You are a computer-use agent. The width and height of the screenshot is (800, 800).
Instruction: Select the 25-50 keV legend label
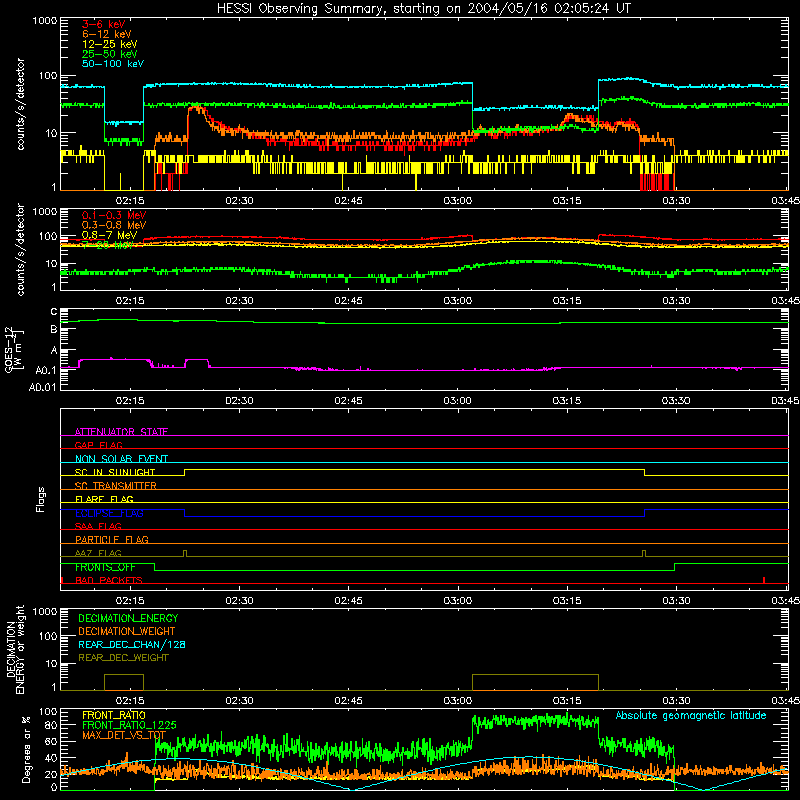pos(110,54)
